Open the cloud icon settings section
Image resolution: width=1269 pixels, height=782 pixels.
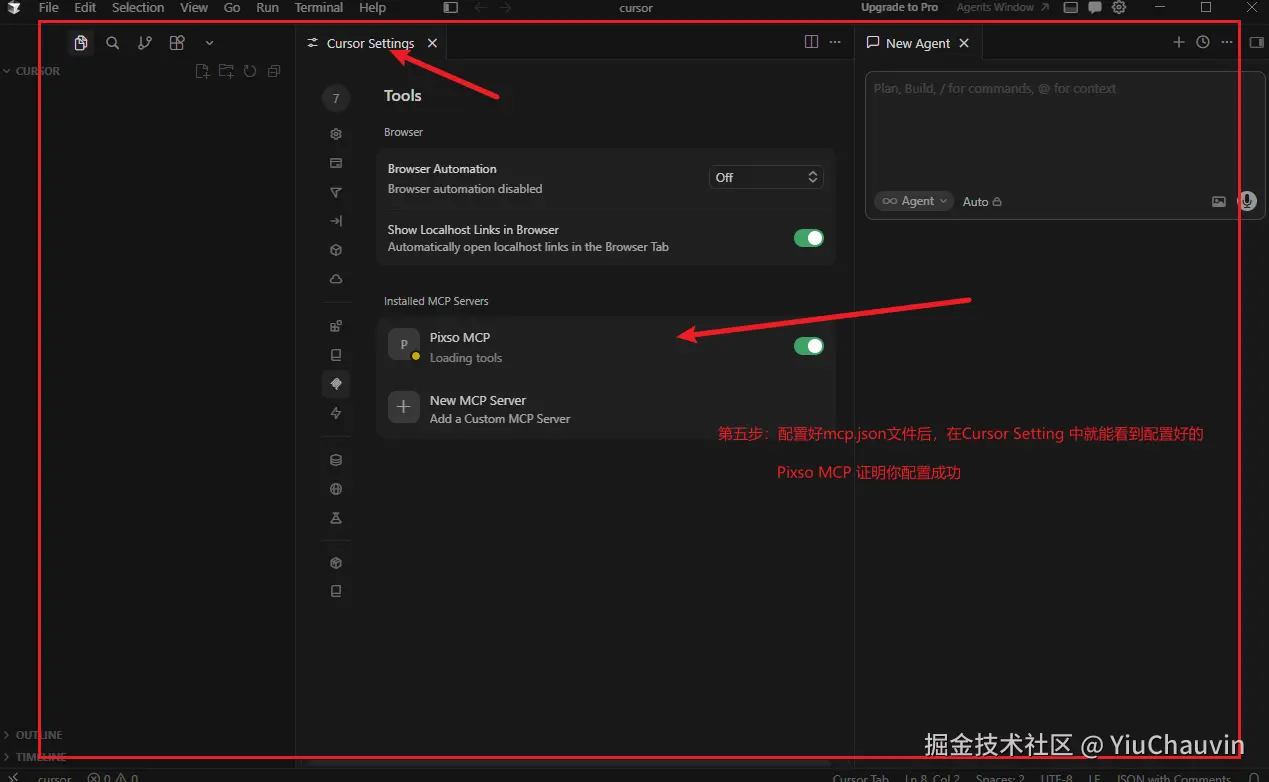point(336,279)
